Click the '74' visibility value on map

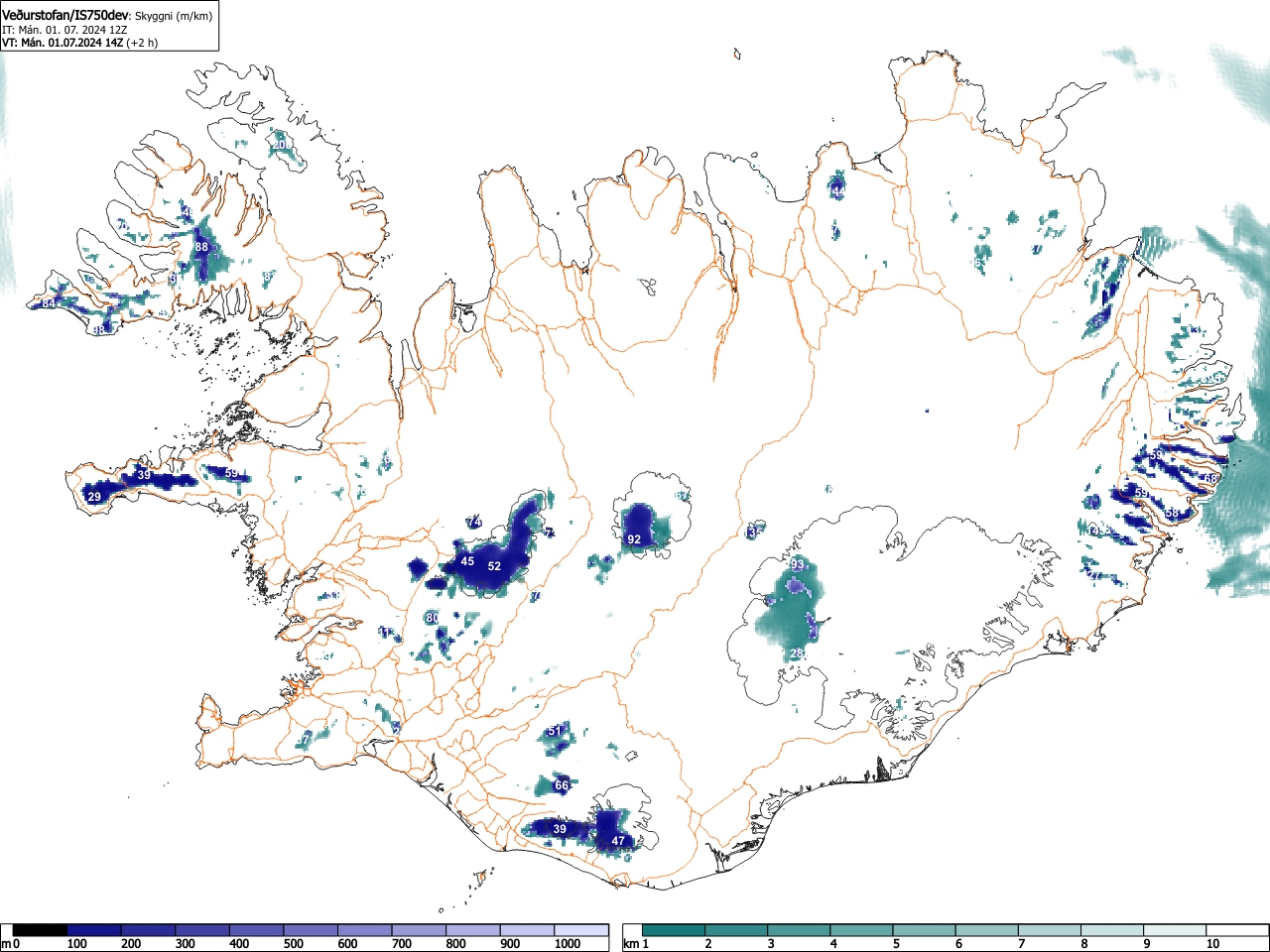point(474,523)
